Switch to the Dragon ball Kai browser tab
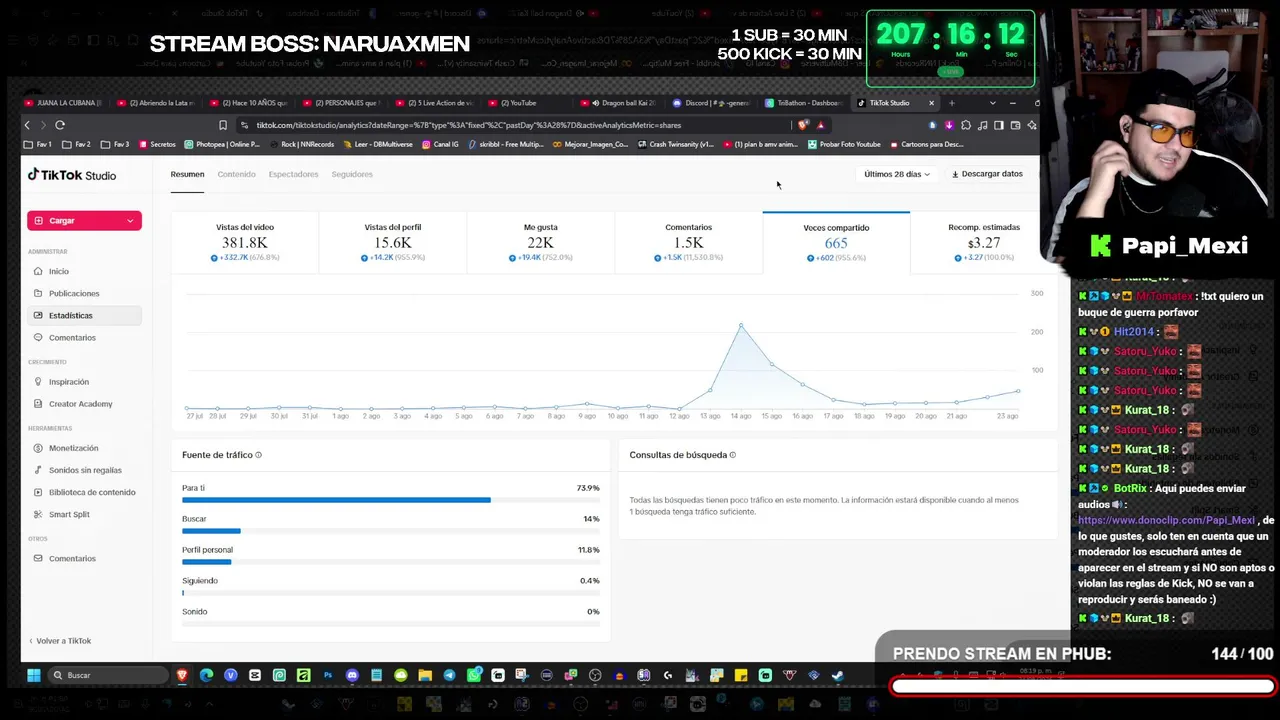Viewport: 1280px width, 720px height. click(x=620, y=103)
